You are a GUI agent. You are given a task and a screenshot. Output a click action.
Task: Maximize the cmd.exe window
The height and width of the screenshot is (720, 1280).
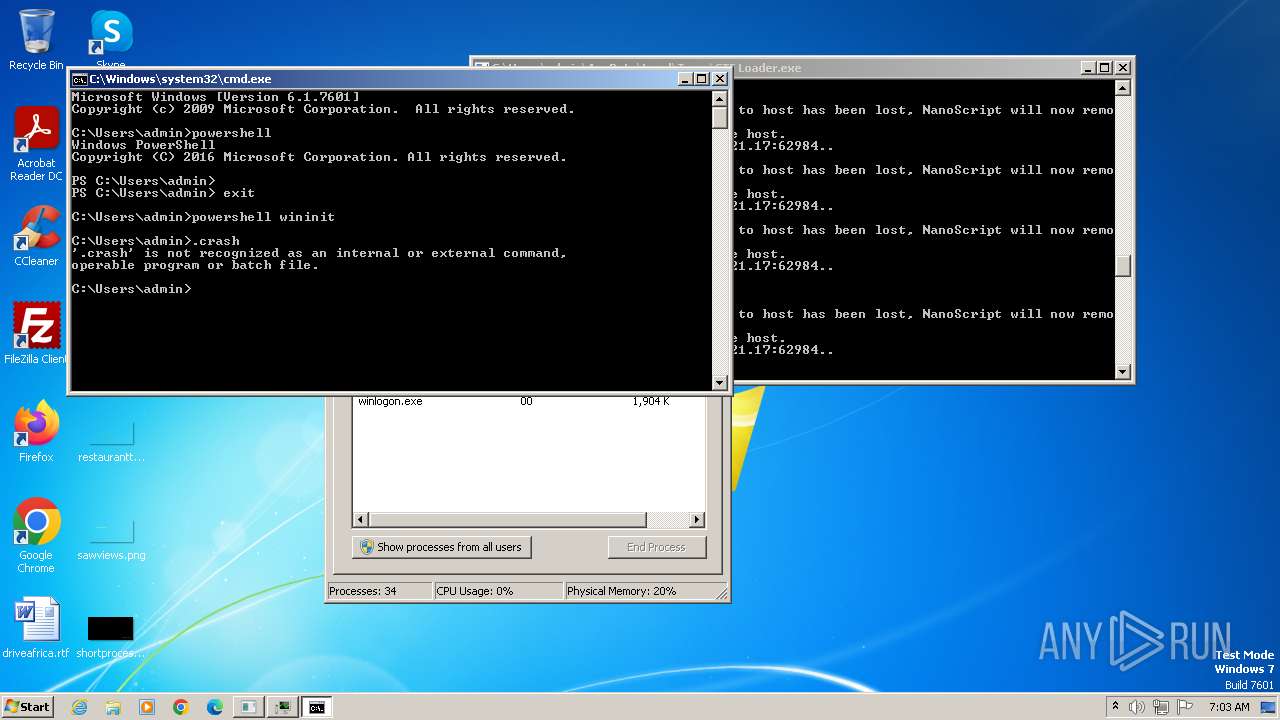tap(702, 79)
